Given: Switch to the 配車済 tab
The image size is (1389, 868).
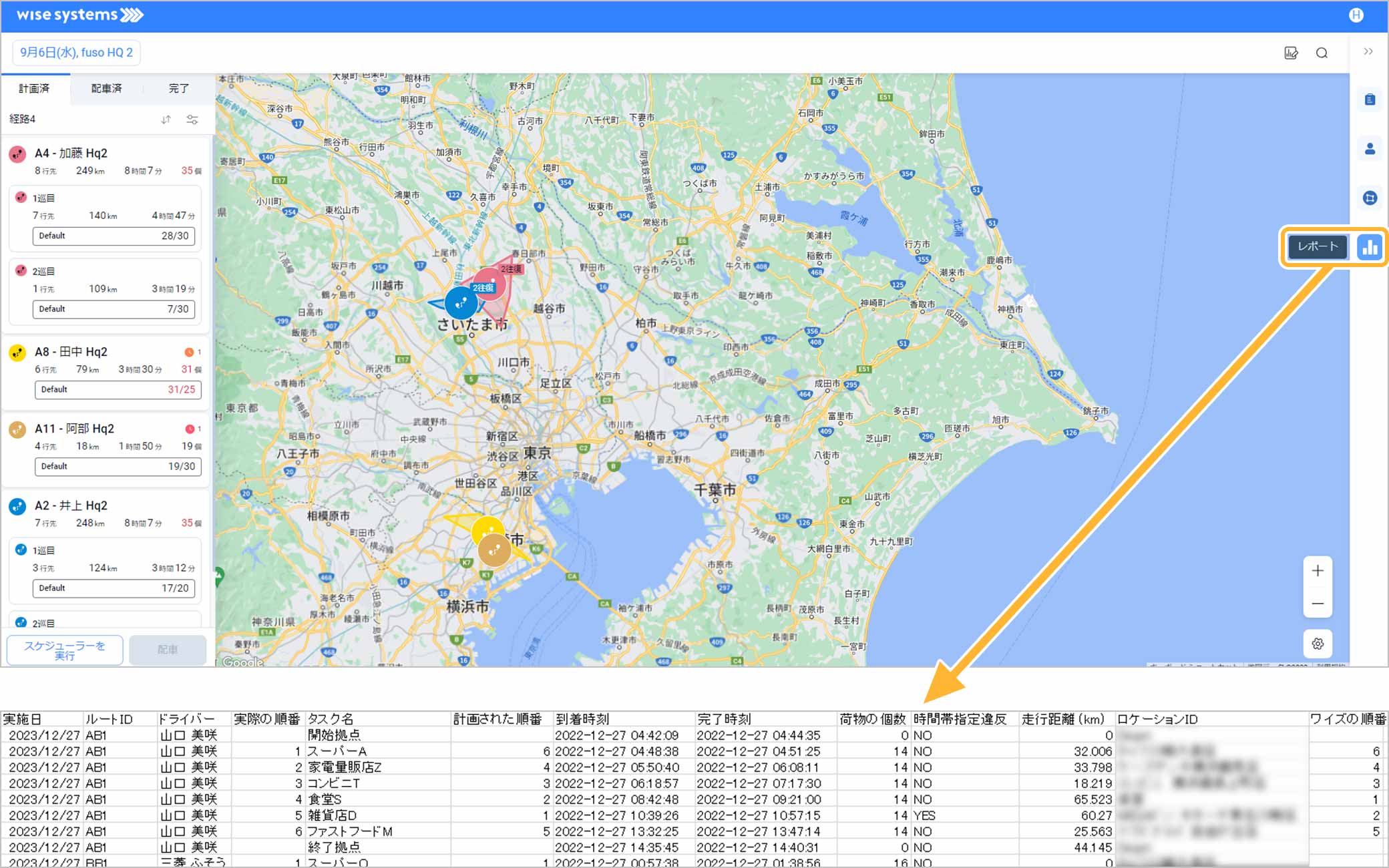Looking at the screenshot, I should tap(106, 89).
